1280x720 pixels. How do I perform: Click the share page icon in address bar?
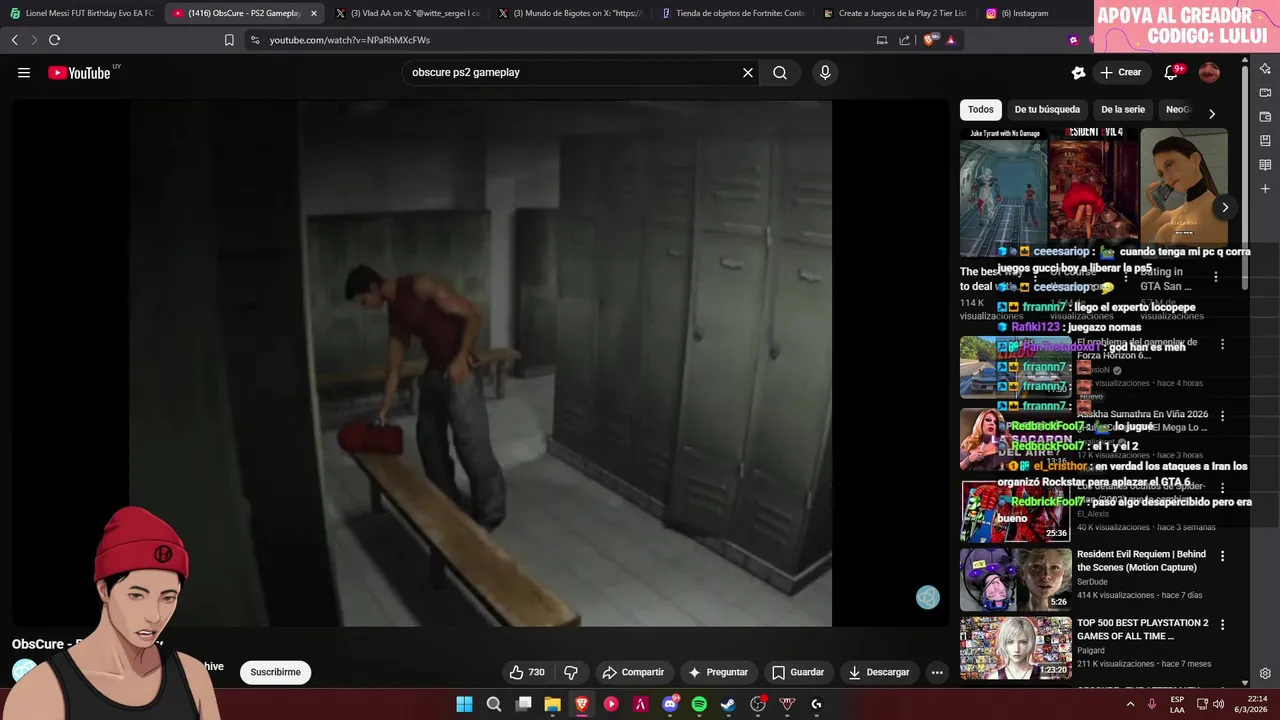904,40
